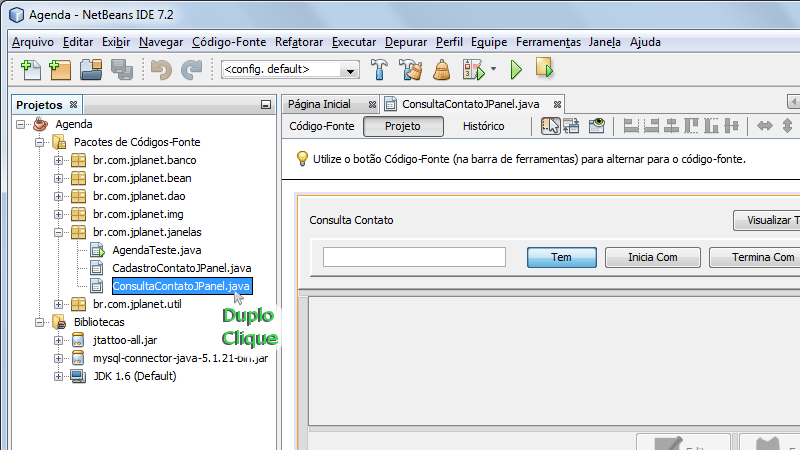
Task: Collapse the br.com.jplanet.janelas package
Action: [x=58, y=233]
